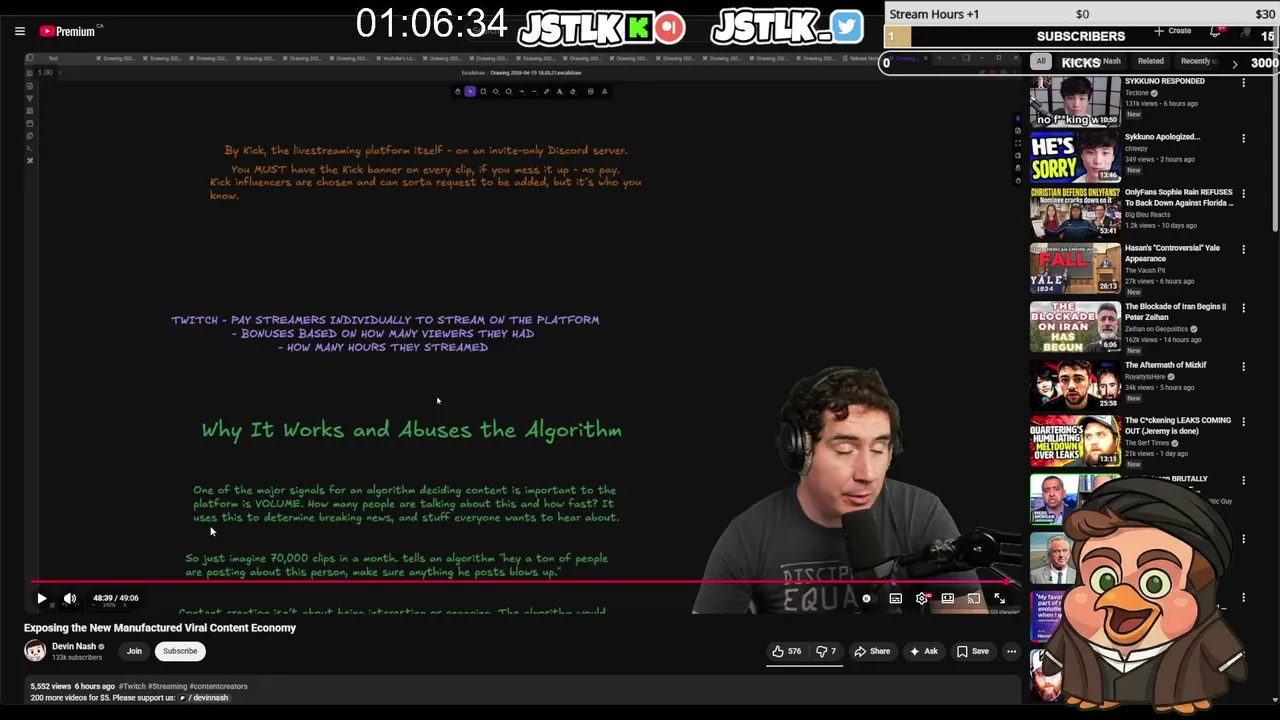Select Excalidraw diamond tool
Viewport: 1280px width, 720px height.
click(496, 91)
